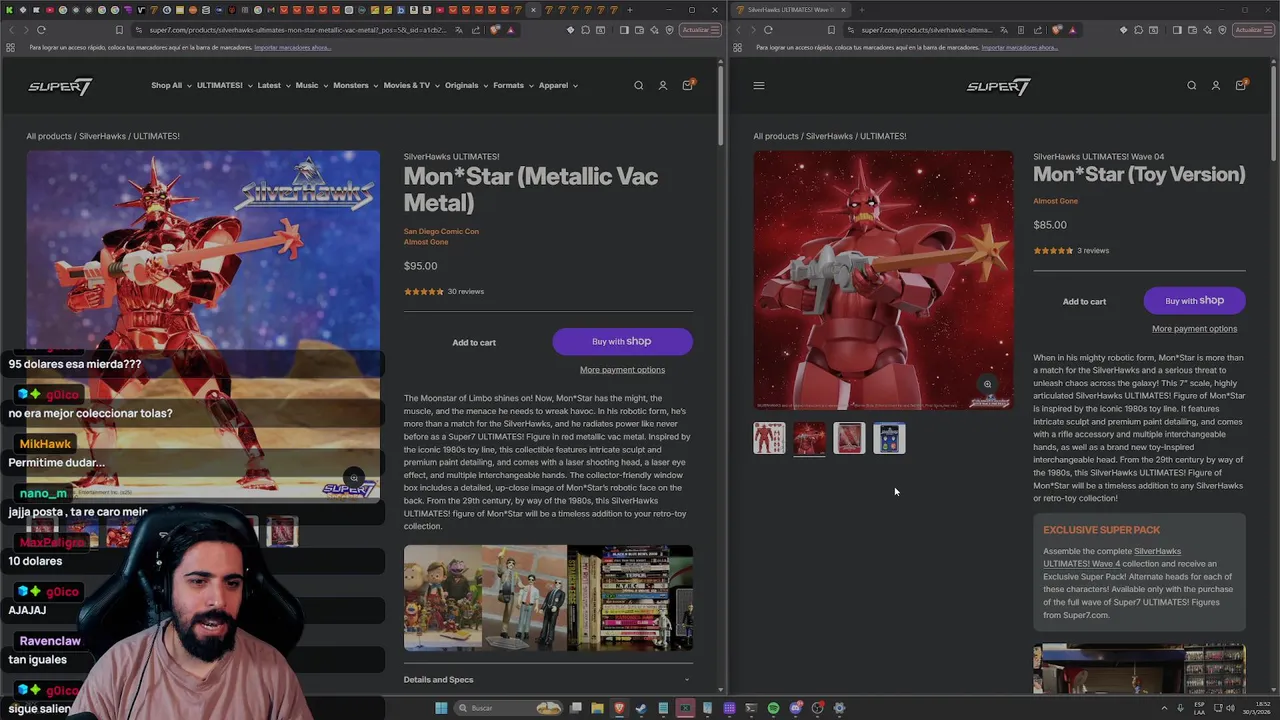Open new tab in left browser window

click(629, 10)
